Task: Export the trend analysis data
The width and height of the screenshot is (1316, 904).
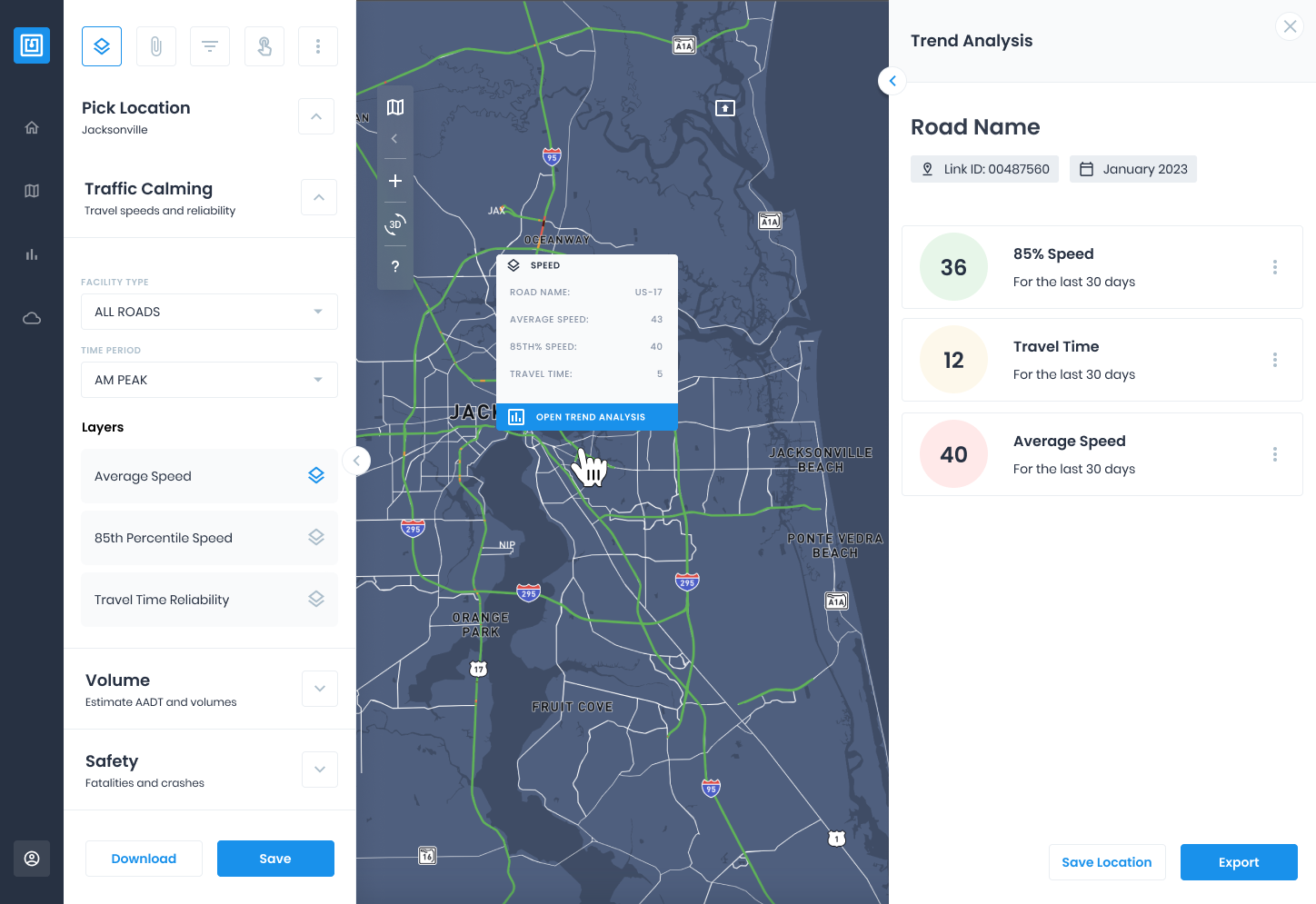Action: click(x=1238, y=862)
